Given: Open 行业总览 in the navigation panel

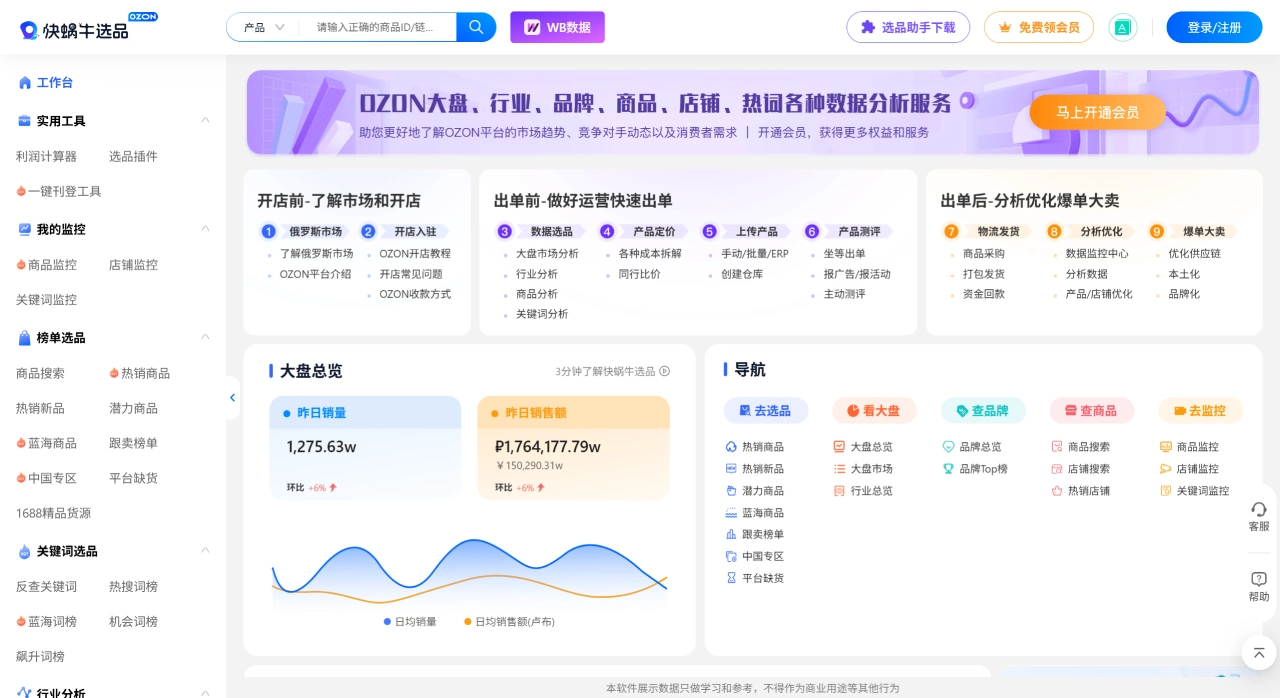Looking at the screenshot, I should 863,491.
